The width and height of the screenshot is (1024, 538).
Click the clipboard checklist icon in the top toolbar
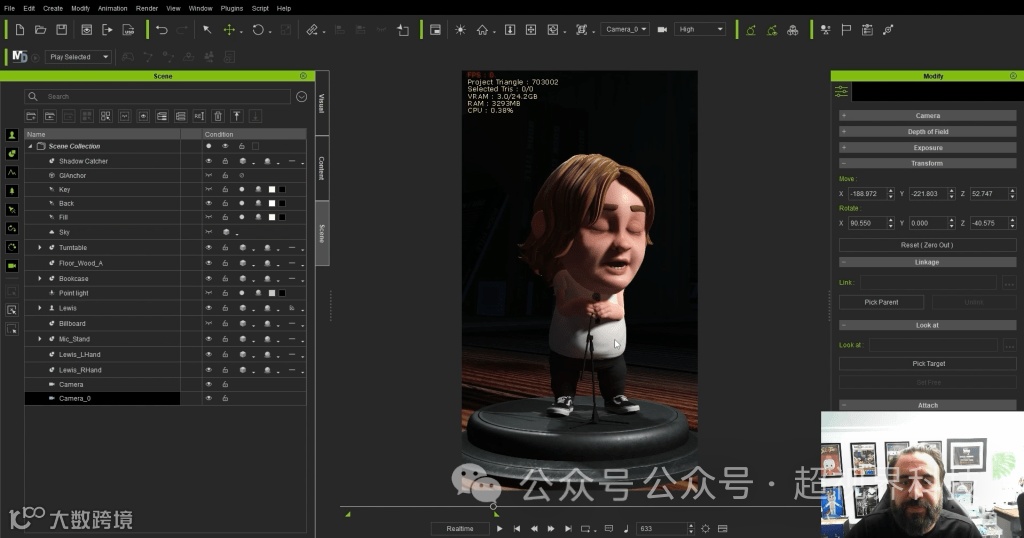click(x=867, y=29)
